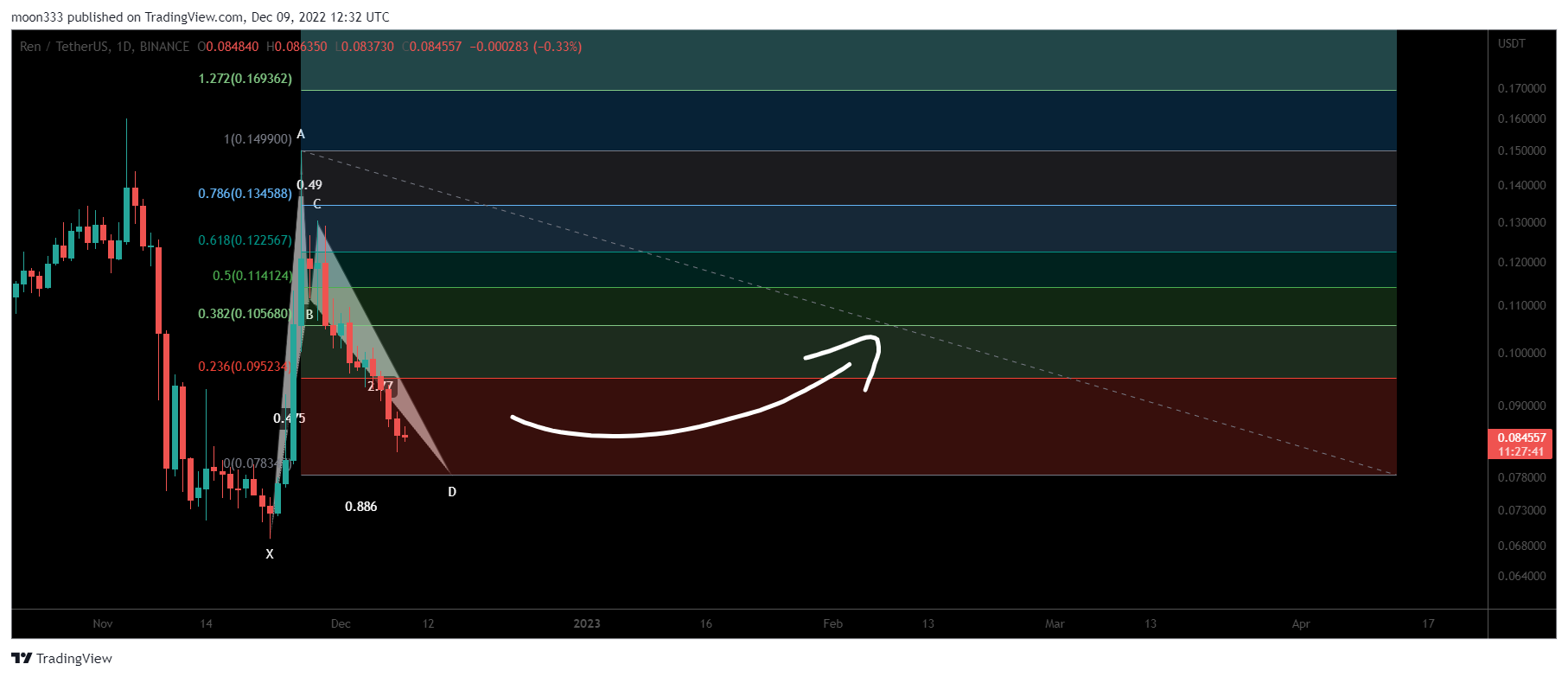Click the 0.382(0.105680) Fibonacci label
The image size is (1568, 677).
pyautogui.click(x=245, y=314)
